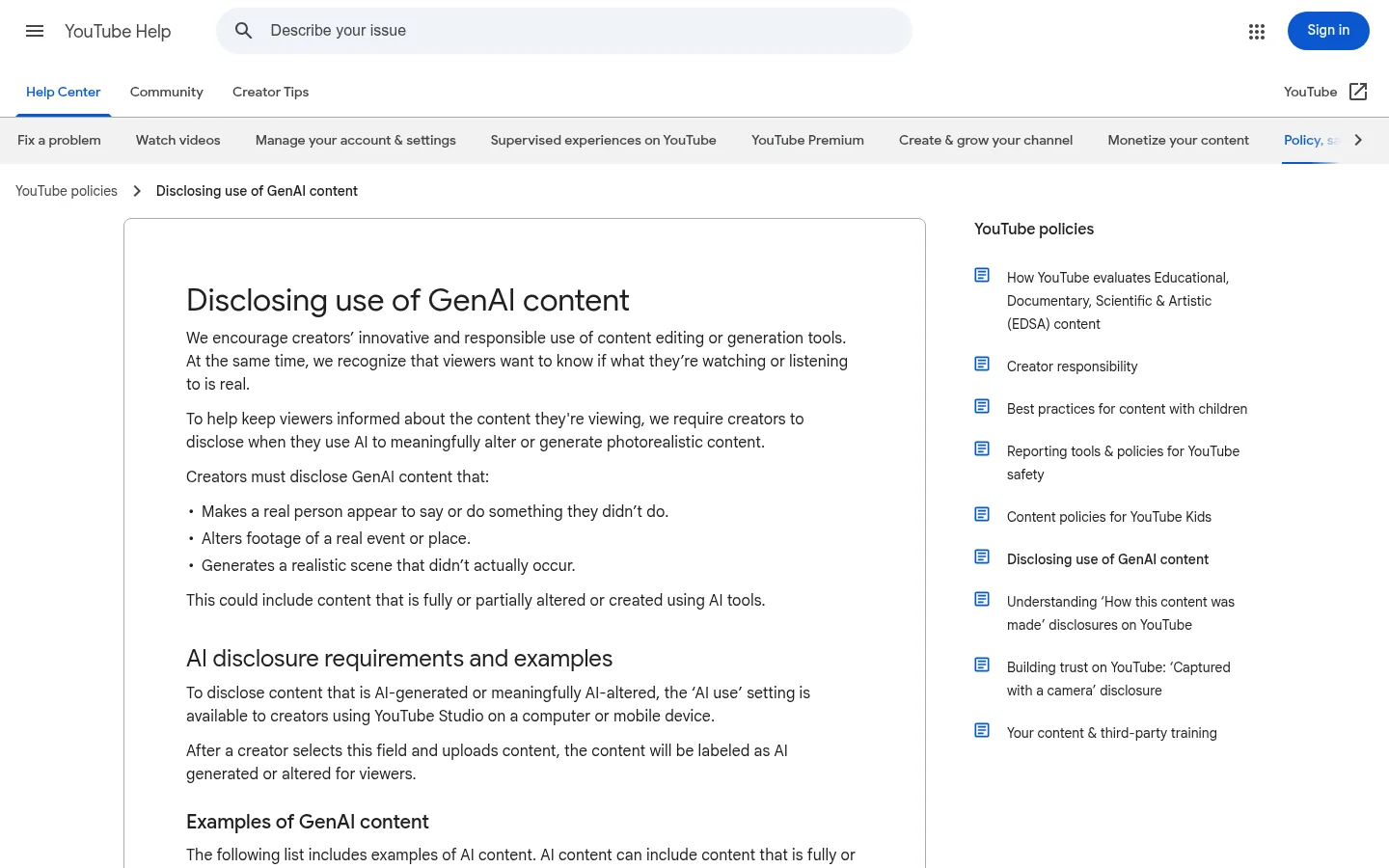Click the breadcrumb chevron separator arrow
Image resolution: width=1389 pixels, height=868 pixels.
coord(137,191)
